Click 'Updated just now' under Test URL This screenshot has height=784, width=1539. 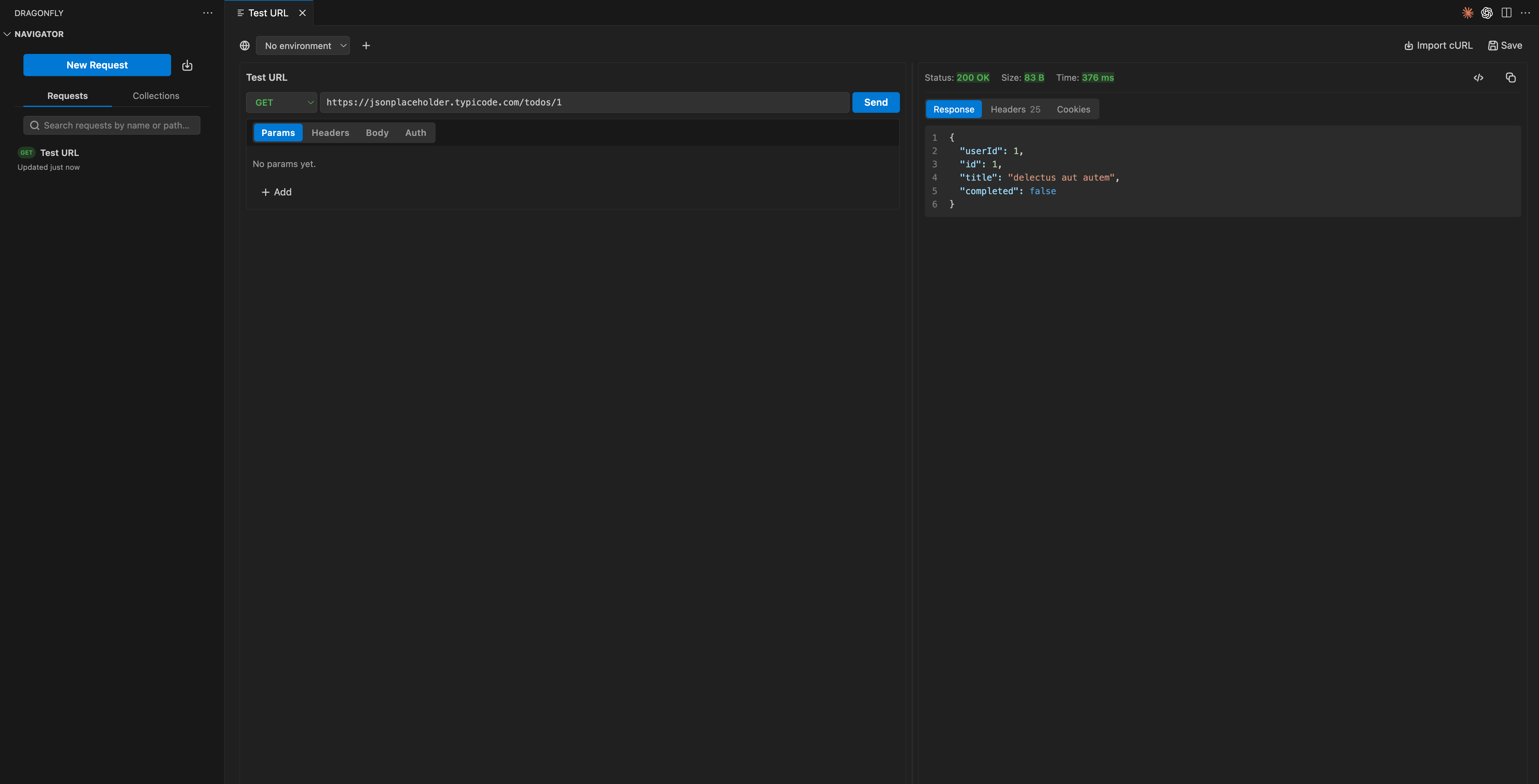tap(48, 167)
